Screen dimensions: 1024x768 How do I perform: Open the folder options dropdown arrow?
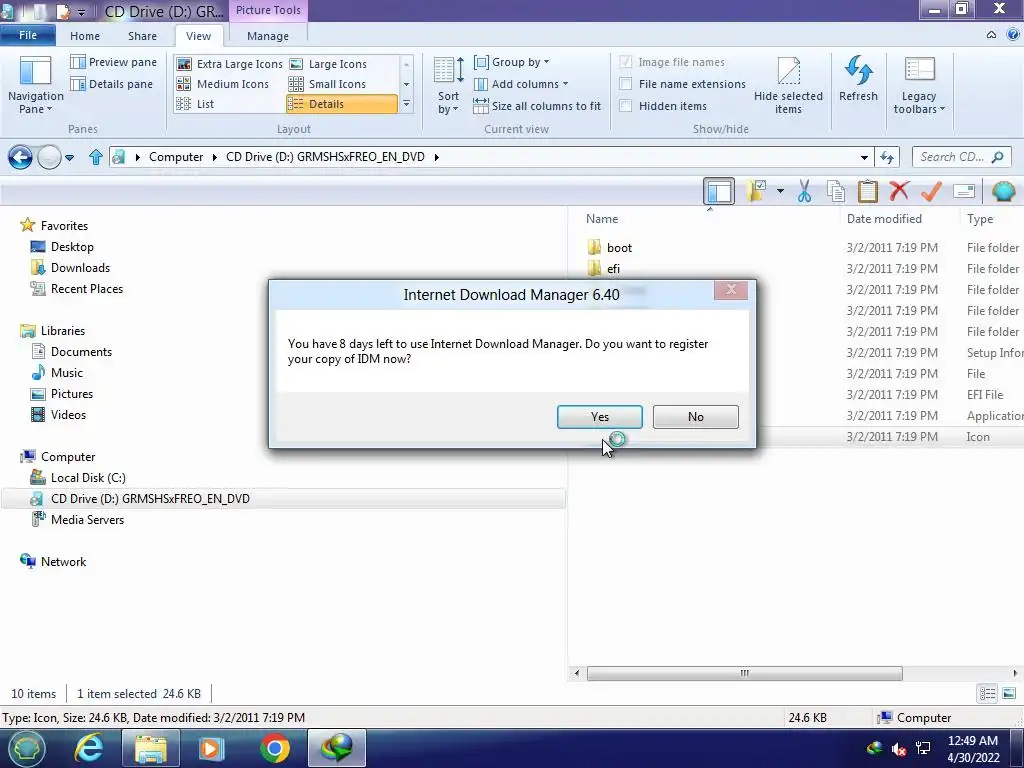coord(780,191)
